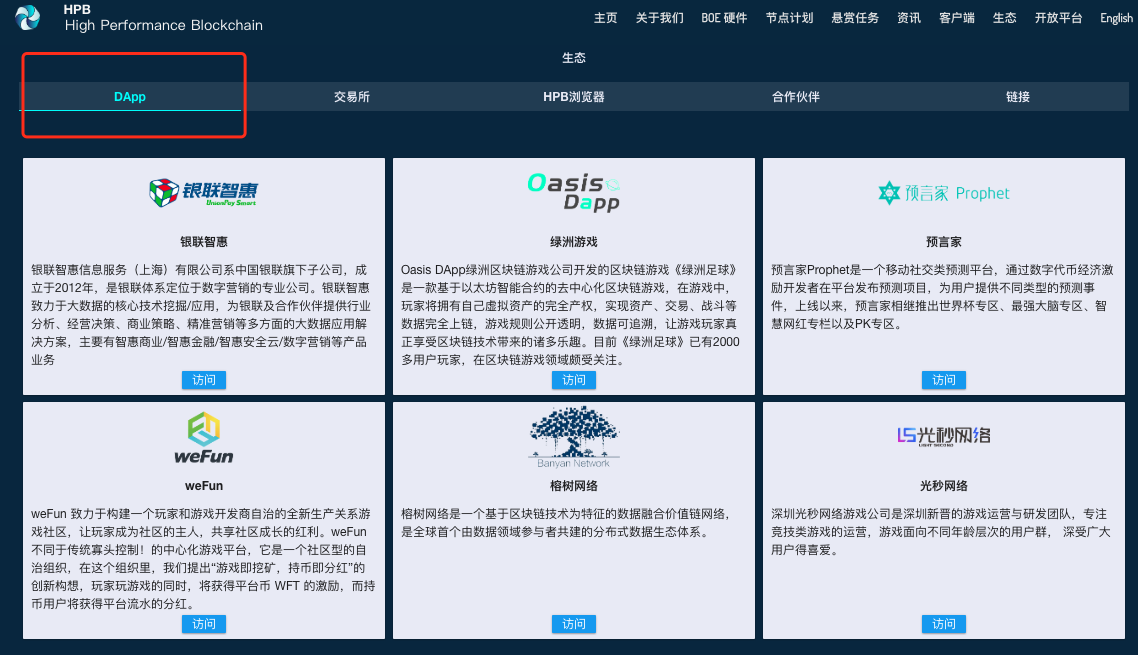Switch to the 链接 tab
Image resolution: width=1138 pixels, height=655 pixels.
coord(1018,97)
